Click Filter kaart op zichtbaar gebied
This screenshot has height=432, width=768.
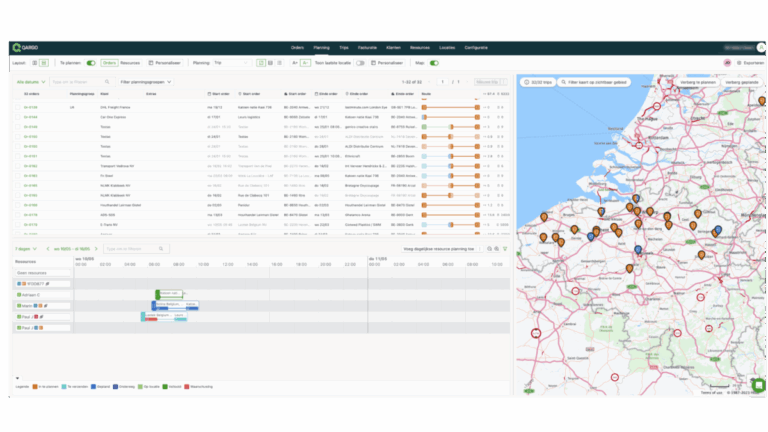click(x=594, y=82)
